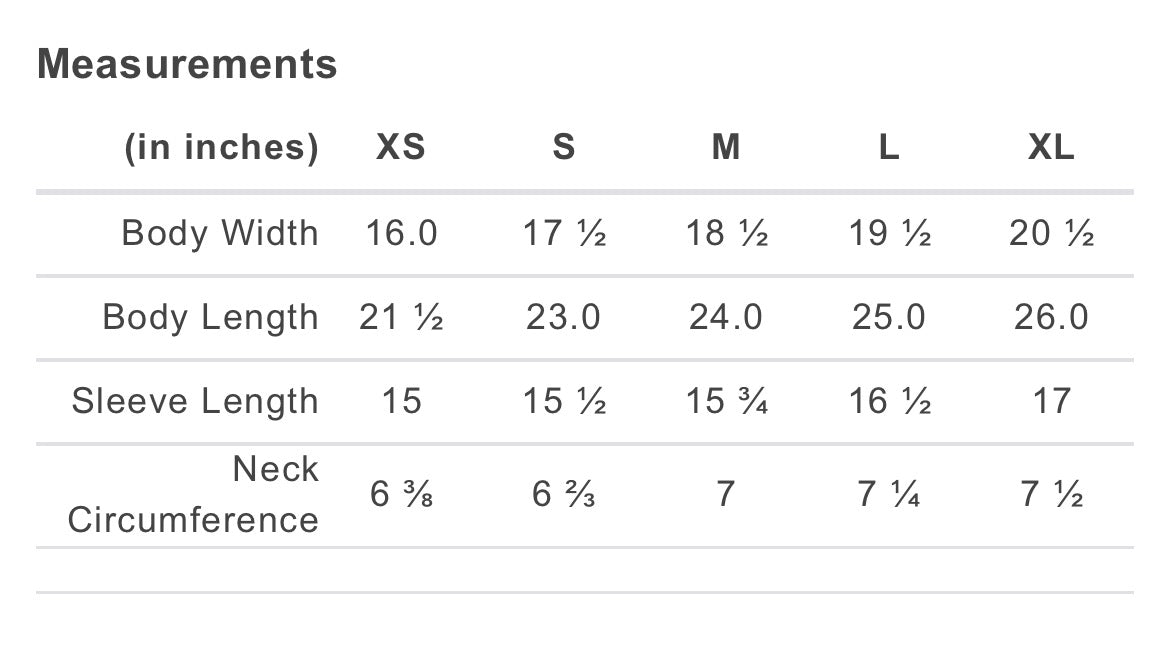Select the L size column header
Screen dimensions: 1170x655
pyautogui.click(x=889, y=148)
